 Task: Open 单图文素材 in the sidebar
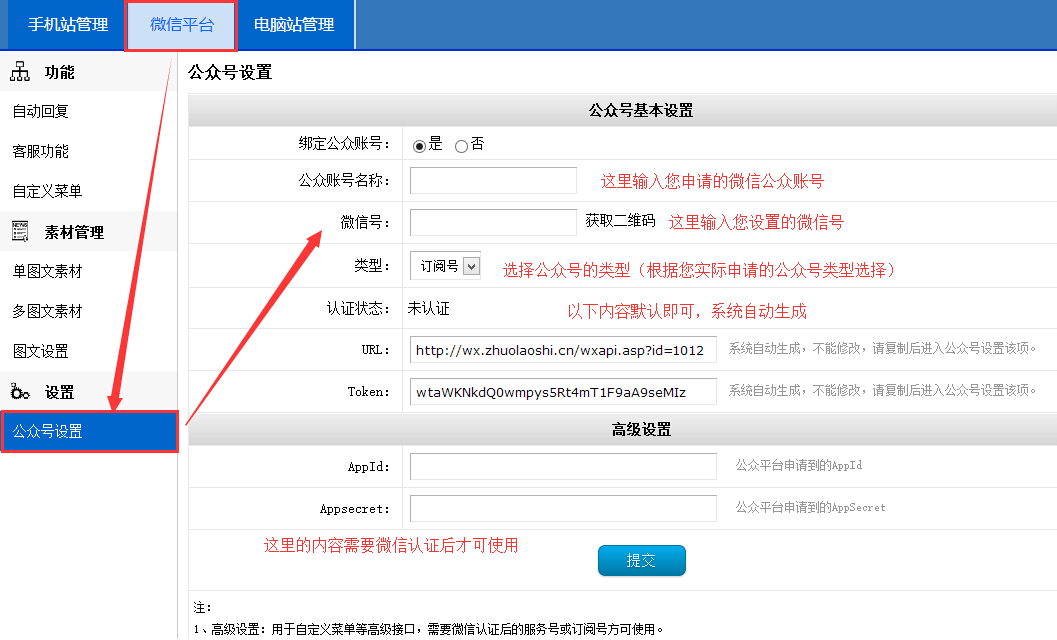pos(48,272)
